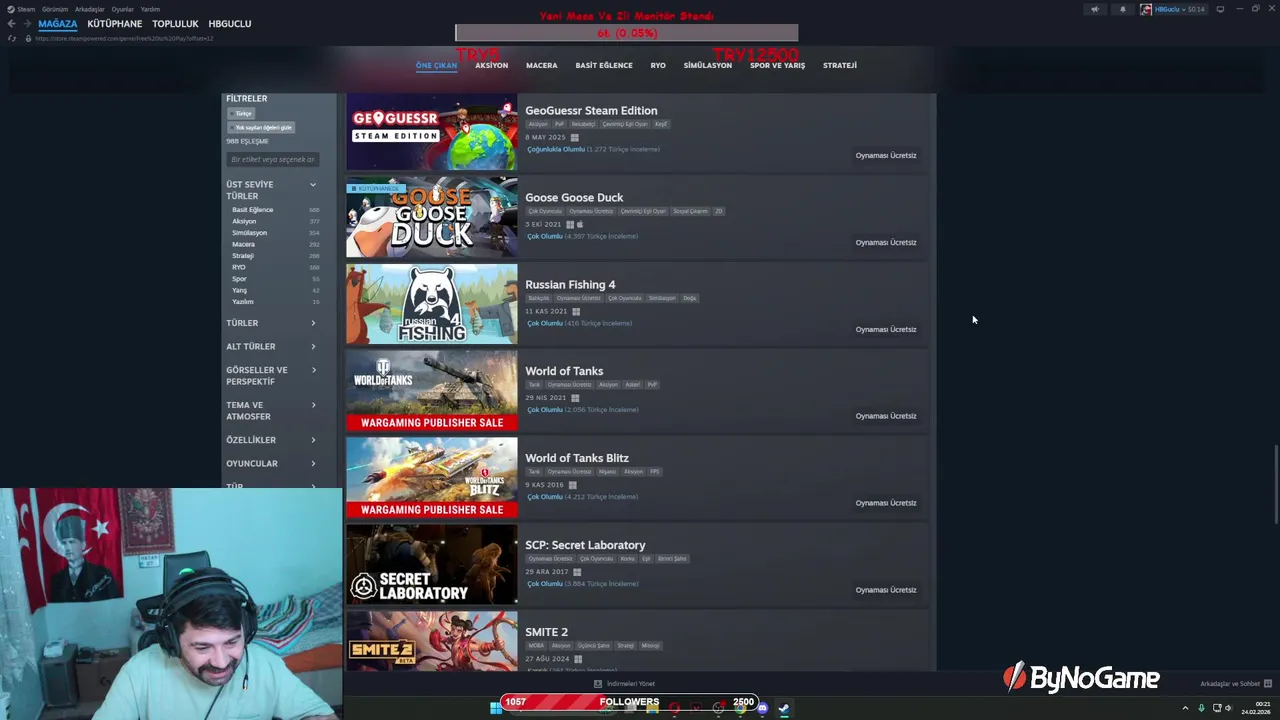
Task: Click Windows platform icon for SCP: Secret Laboratory
Action: click(577, 572)
